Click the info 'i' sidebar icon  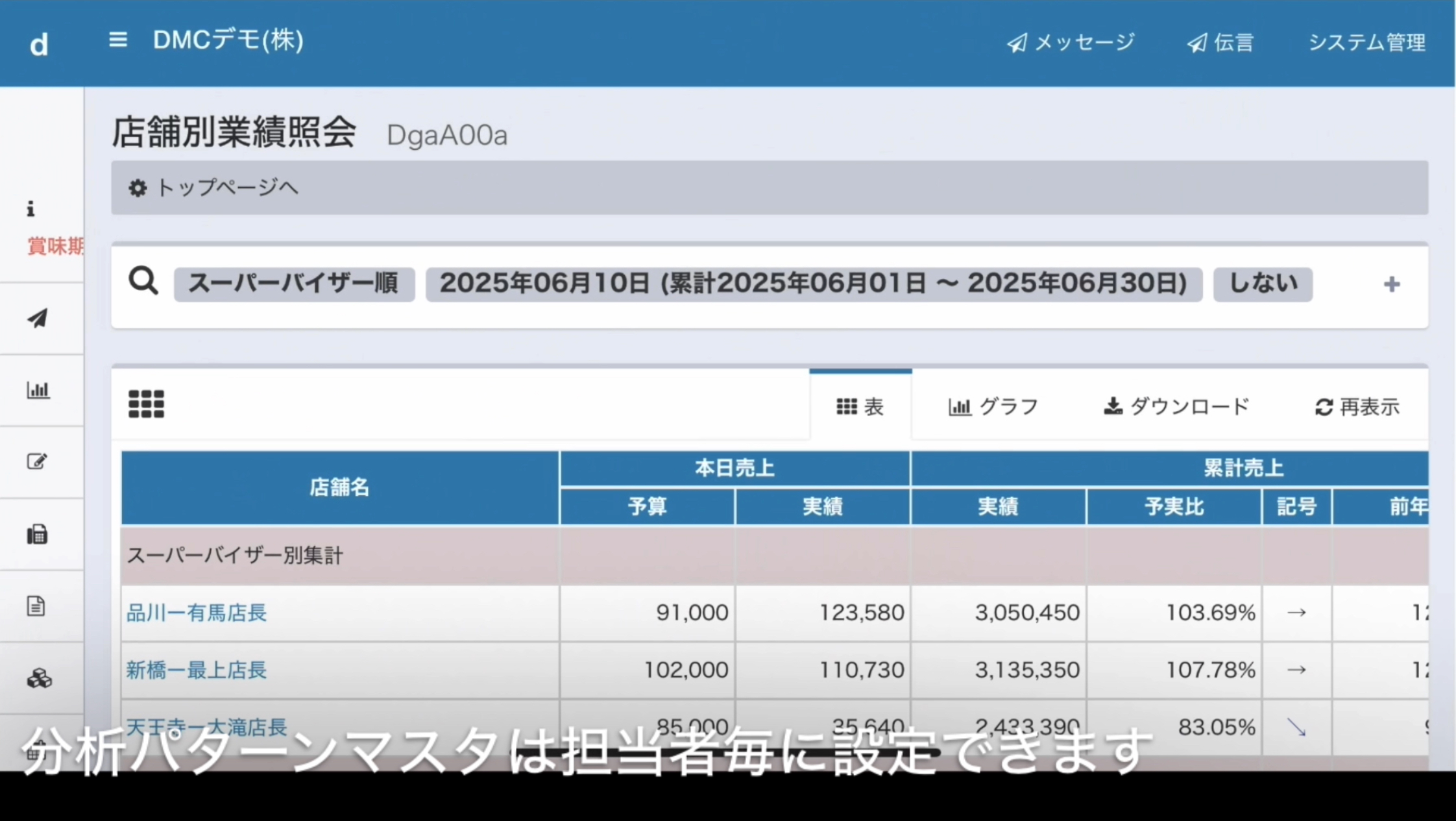pos(30,209)
